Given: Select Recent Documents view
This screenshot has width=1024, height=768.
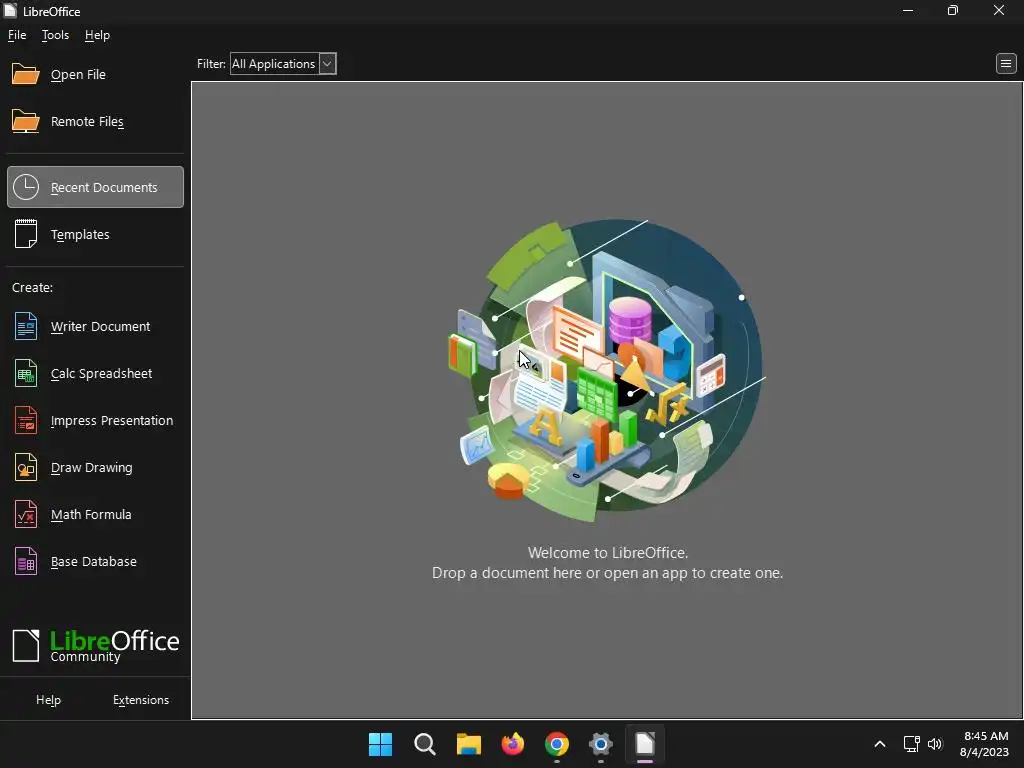Looking at the screenshot, I should pyautogui.click(x=95, y=187).
